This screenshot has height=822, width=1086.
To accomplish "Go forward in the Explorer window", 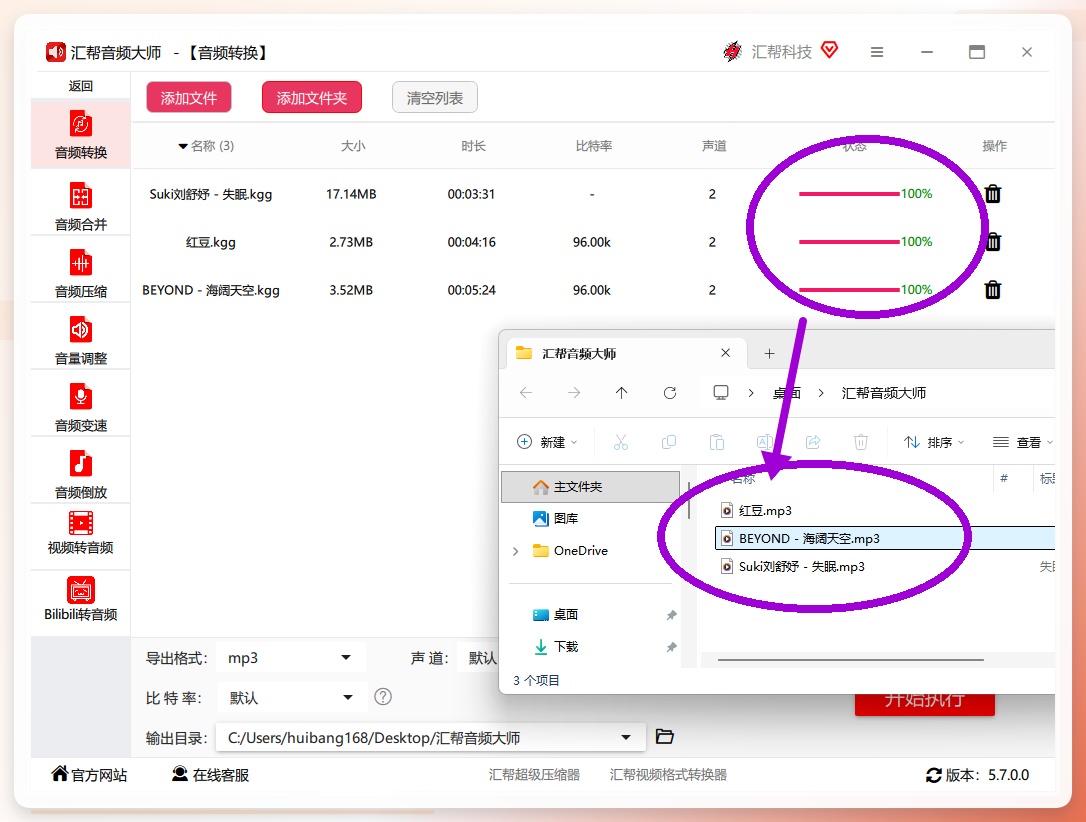I will 573,393.
